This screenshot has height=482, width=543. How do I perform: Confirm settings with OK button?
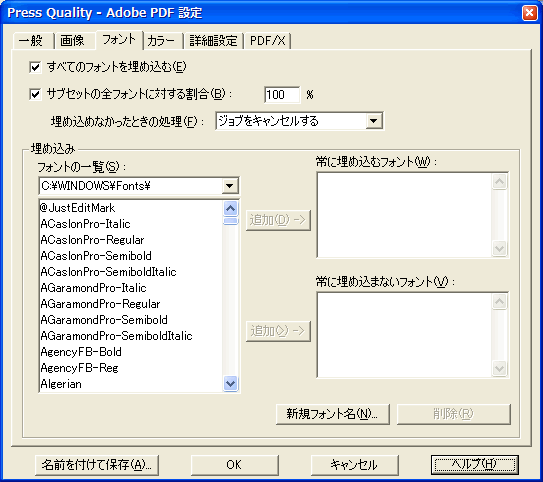click(x=234, y=465)
